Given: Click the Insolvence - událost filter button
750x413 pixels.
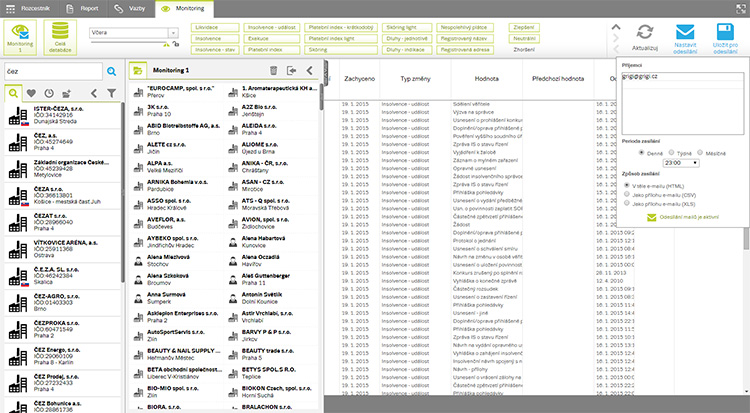Looking at the screenshot, I should pos(272,28).
